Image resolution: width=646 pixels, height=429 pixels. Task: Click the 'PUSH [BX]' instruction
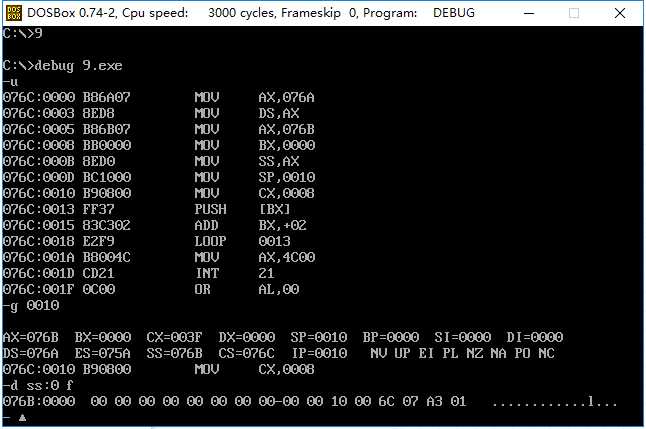(242, 209)
